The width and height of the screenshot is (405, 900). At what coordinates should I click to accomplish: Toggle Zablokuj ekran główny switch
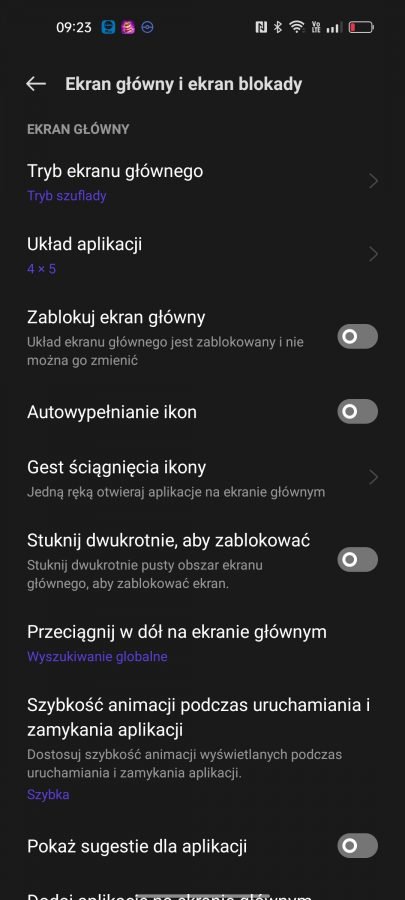[357, 336]
